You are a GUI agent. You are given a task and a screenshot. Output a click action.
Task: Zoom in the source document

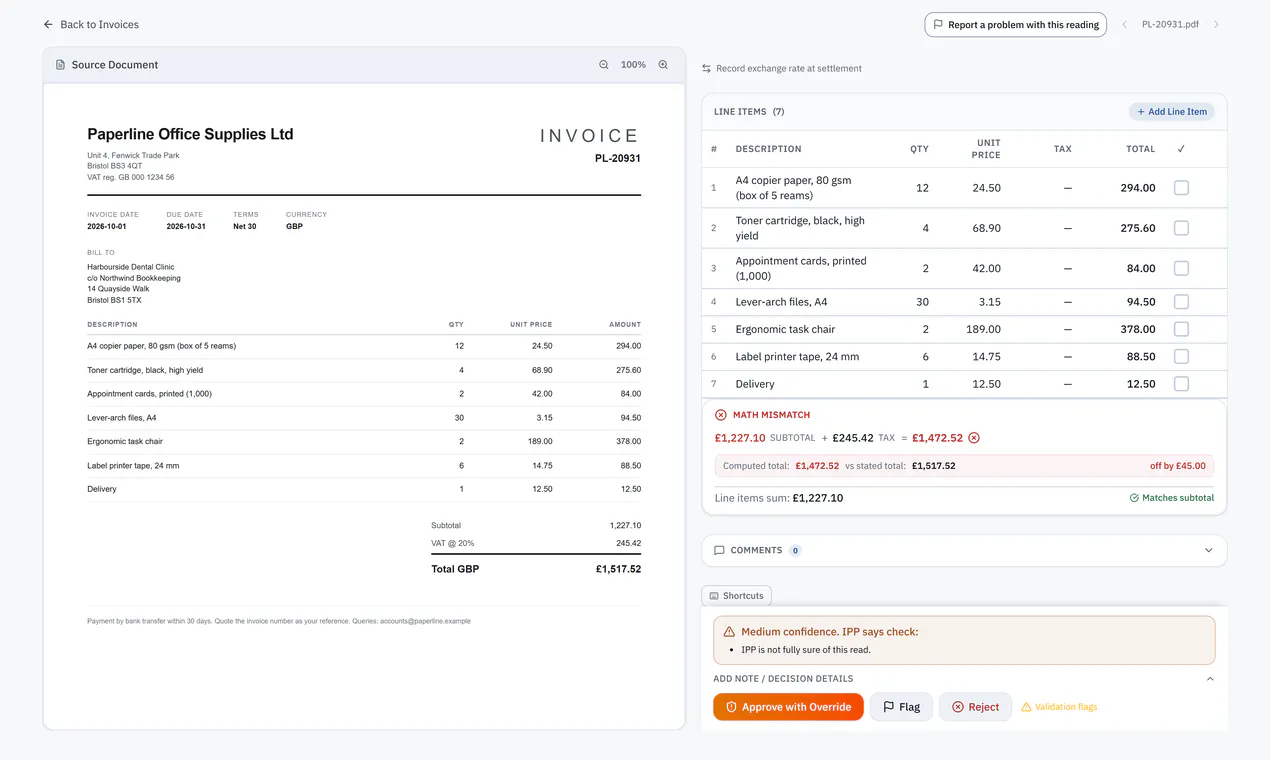(x=663, y=65)
